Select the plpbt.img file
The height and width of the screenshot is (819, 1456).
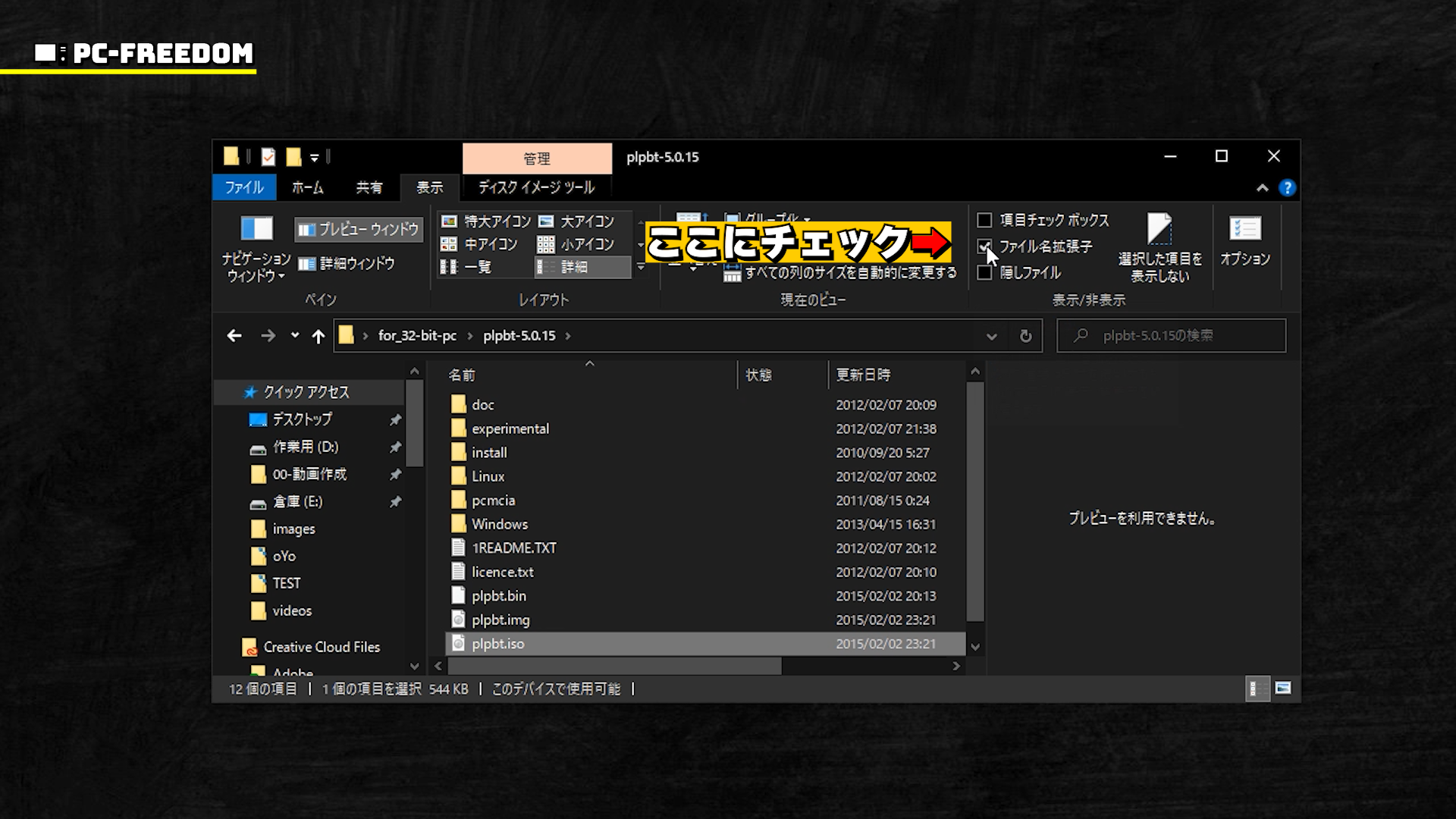click(500, 620)
